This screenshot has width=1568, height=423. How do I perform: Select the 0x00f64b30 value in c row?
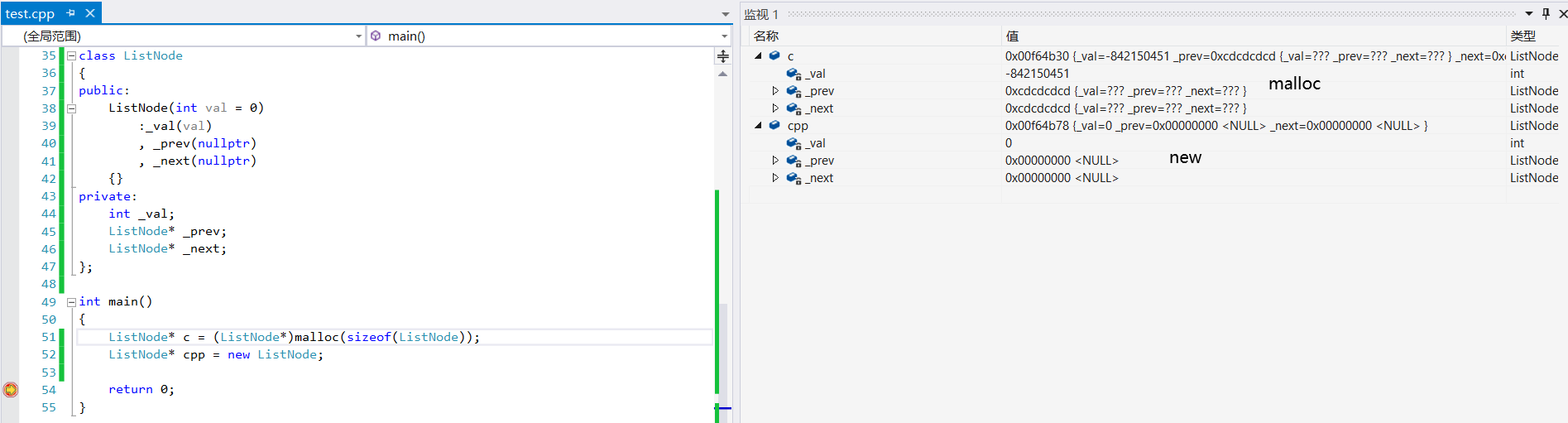pos(1037,56)
